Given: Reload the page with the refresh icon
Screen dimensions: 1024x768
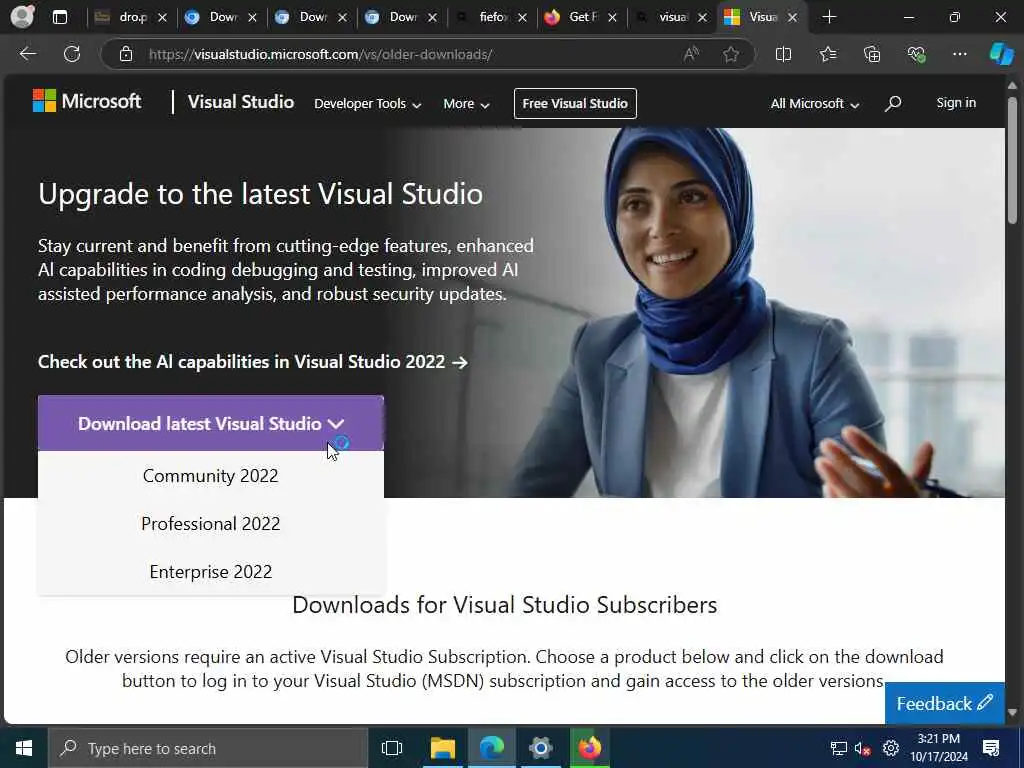Looking at the screenshot, I should coord(72,54).
